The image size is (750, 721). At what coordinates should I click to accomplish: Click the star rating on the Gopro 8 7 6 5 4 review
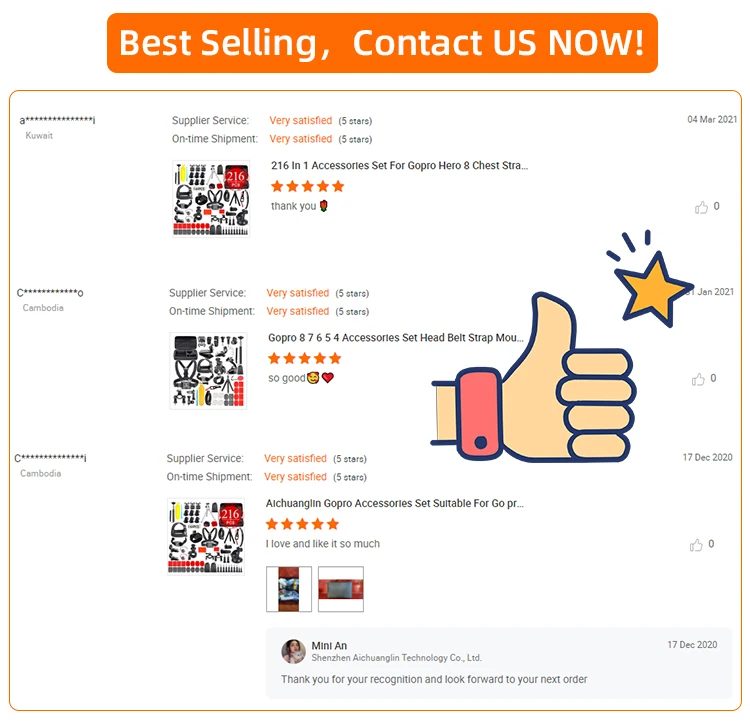click(304, 358)
